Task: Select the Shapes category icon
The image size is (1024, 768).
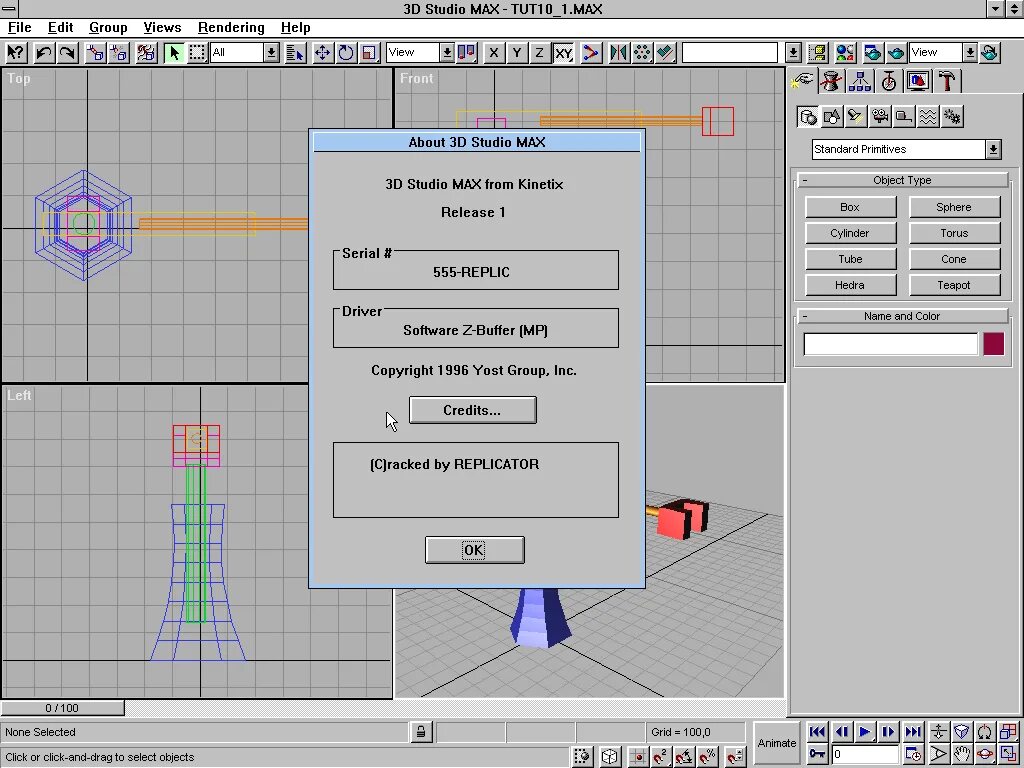Action: (831, 117)
